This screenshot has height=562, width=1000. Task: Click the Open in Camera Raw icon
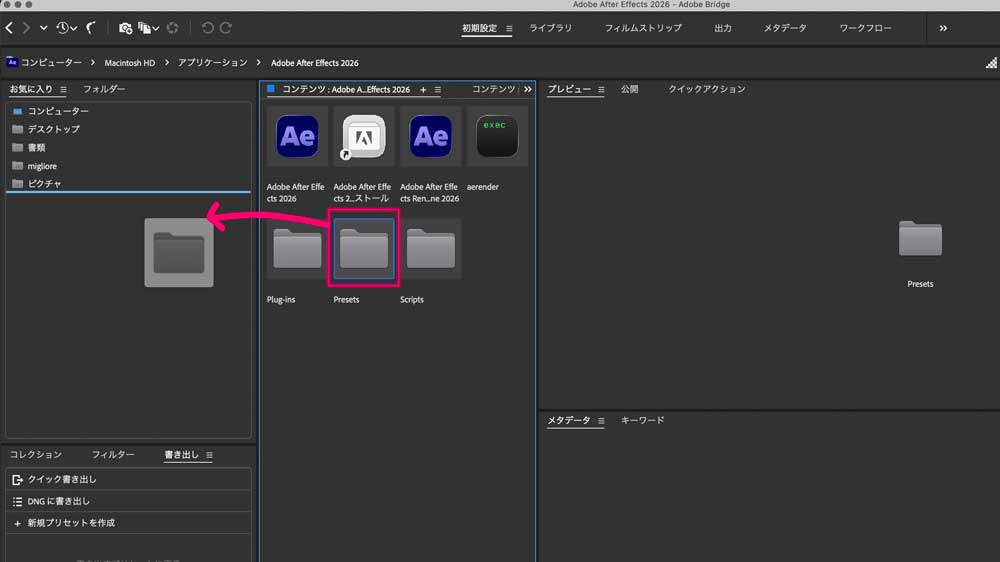172,28
